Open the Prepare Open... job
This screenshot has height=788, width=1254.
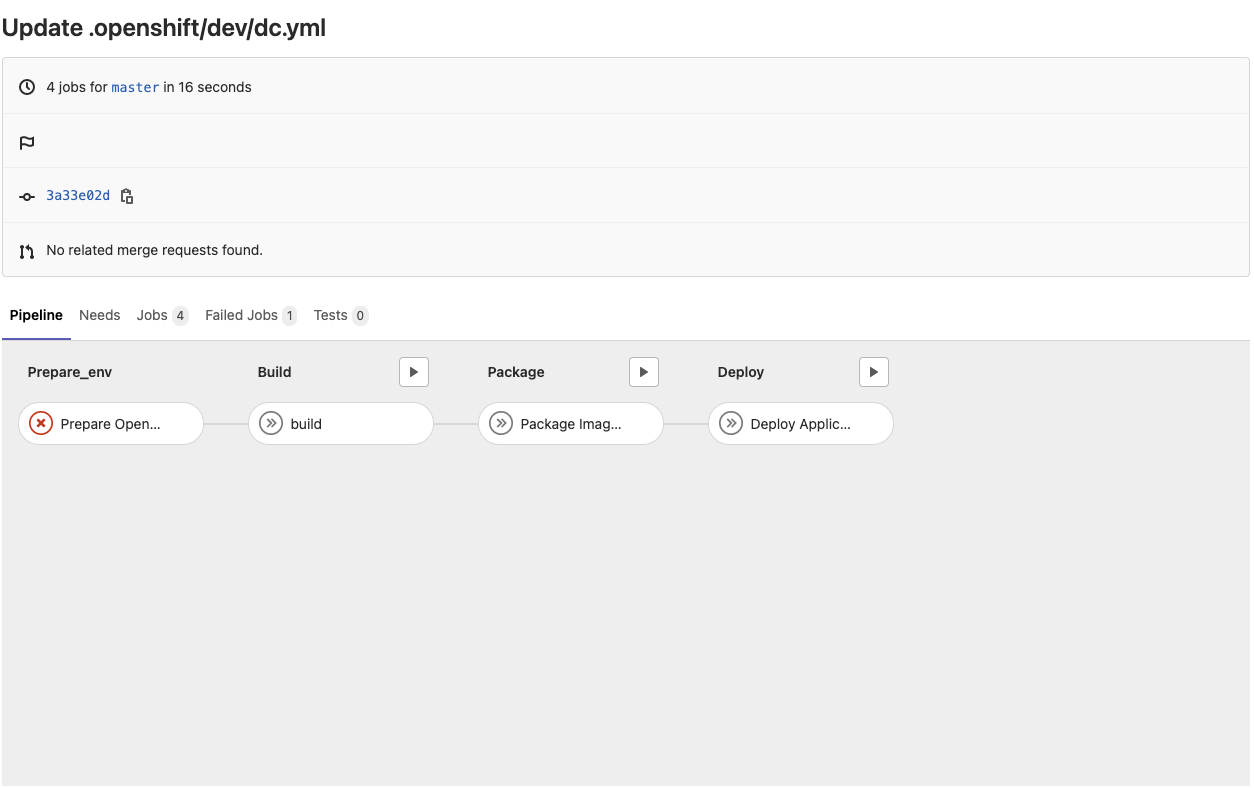(111, 424)
